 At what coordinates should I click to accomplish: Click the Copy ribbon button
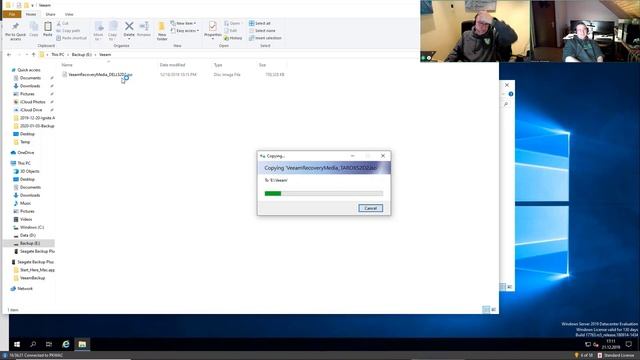34,29
